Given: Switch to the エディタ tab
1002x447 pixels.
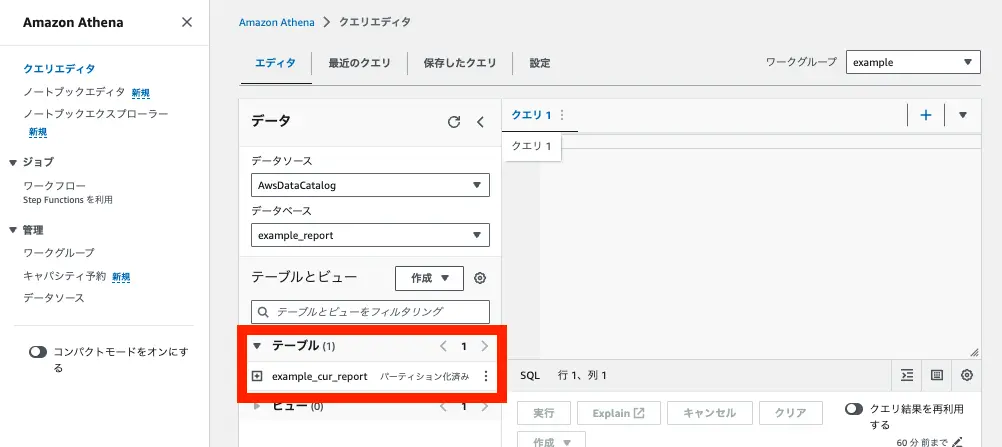Looking at the screenshot, I should pyautogui.click(x=275, y=63).
